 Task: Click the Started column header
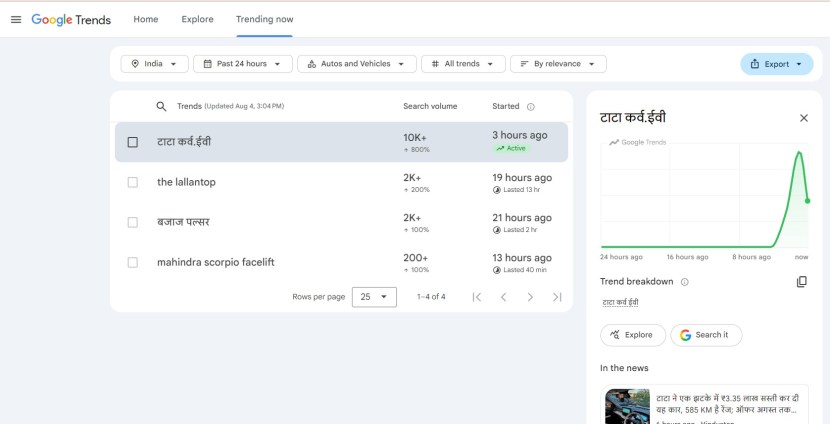(x=506, y=106)
